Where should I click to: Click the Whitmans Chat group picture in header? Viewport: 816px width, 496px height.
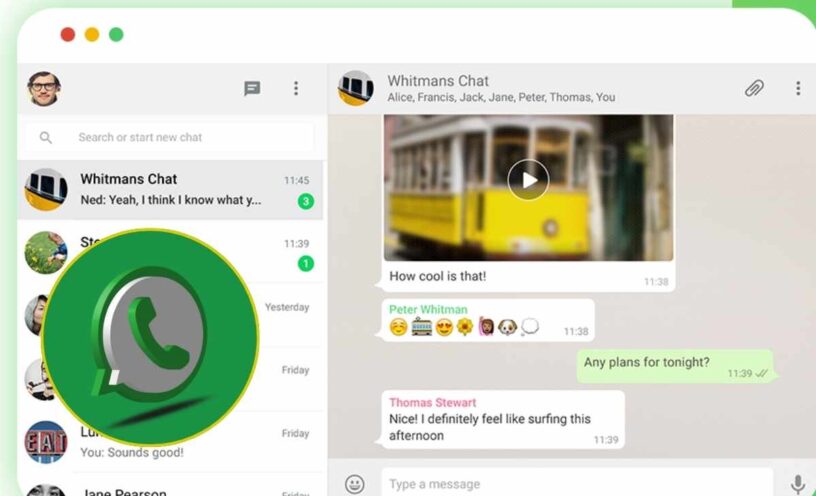355,88
